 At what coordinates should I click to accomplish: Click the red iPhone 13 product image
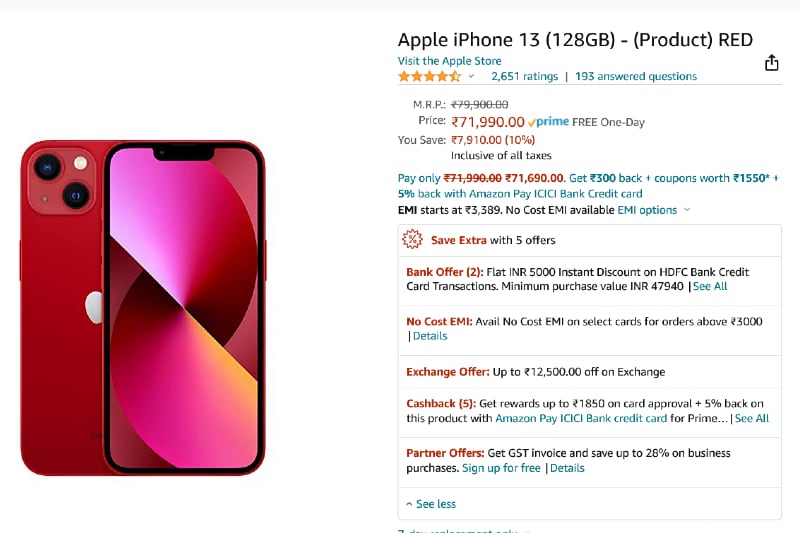[143, 307]
